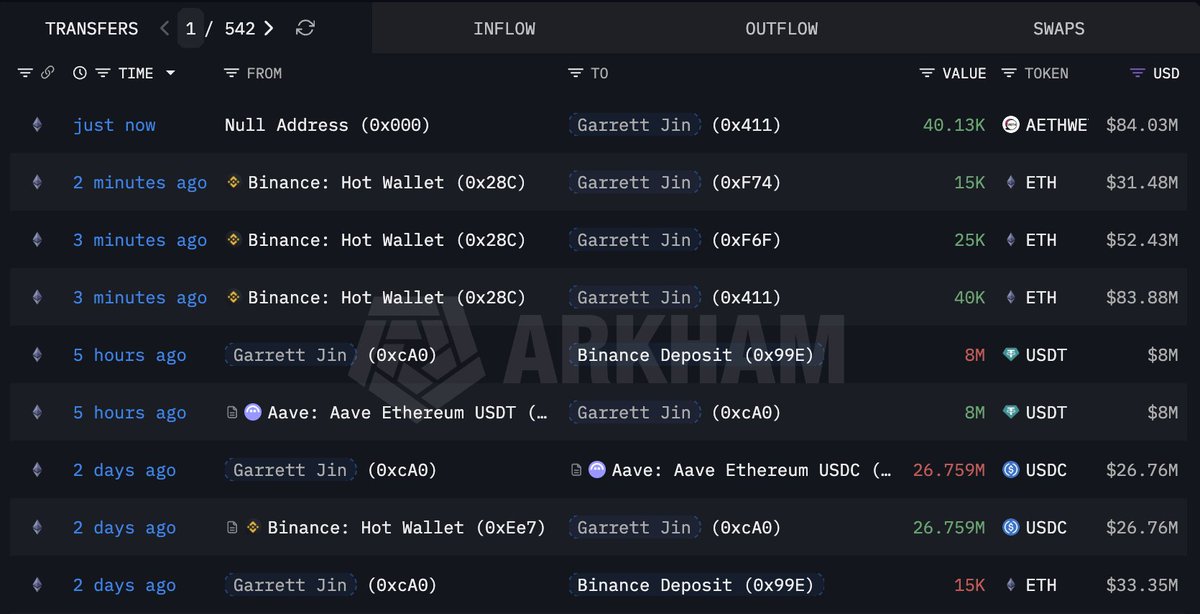Switch to the INFLOW tab
The height and width of the screenshot is (614, 1200).
point(504,28)
